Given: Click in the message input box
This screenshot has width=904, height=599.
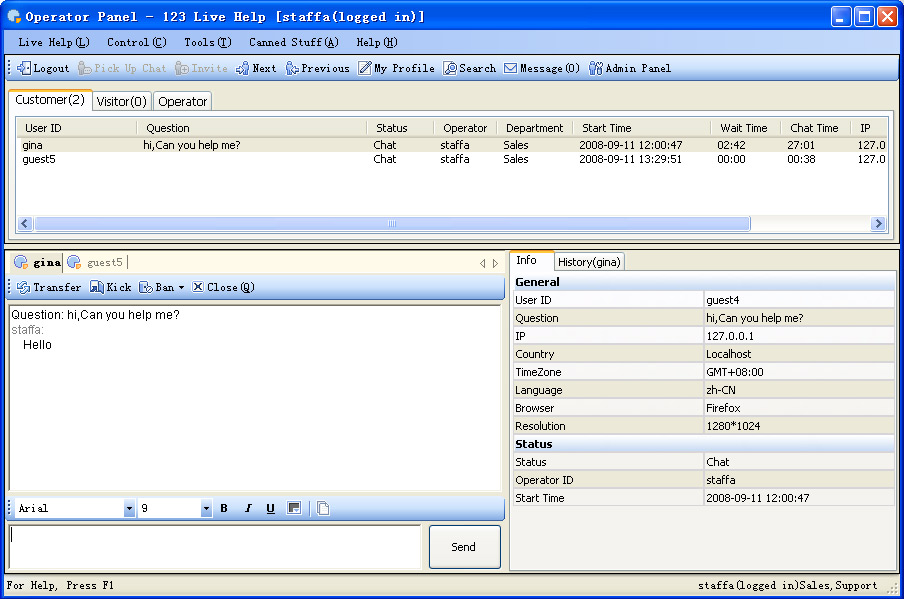Looking at the screenshot, I should pos(216,547).
